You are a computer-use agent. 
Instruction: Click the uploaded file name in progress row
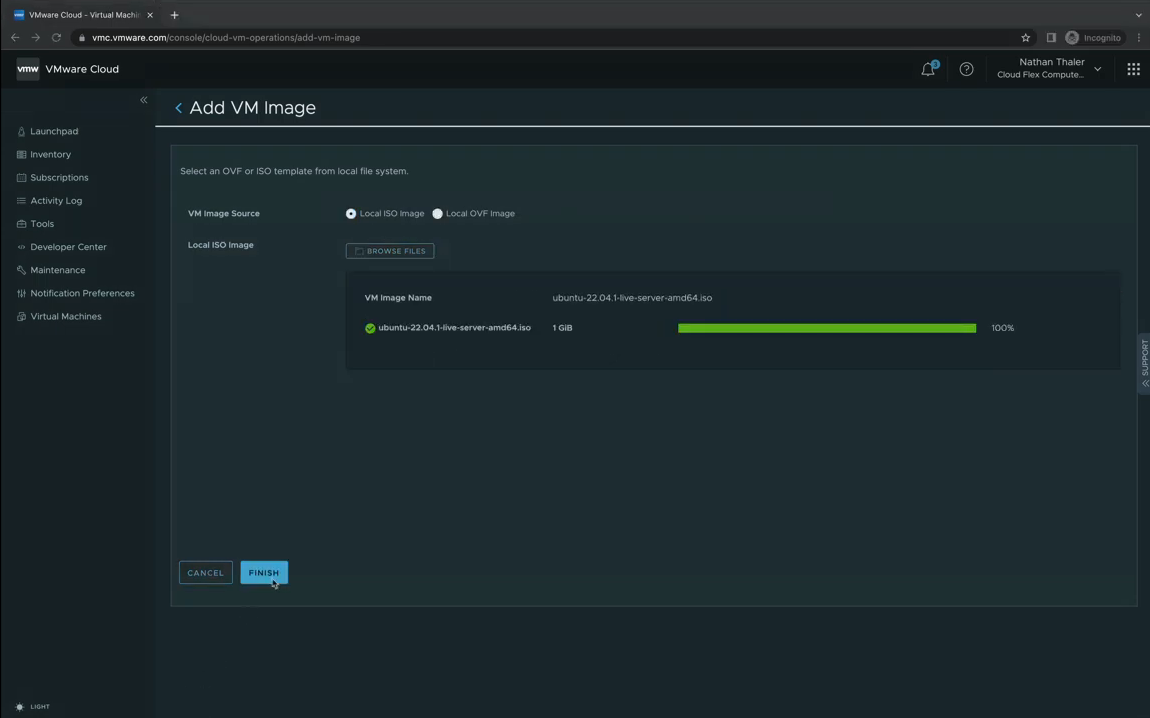[x=455, y=328]
